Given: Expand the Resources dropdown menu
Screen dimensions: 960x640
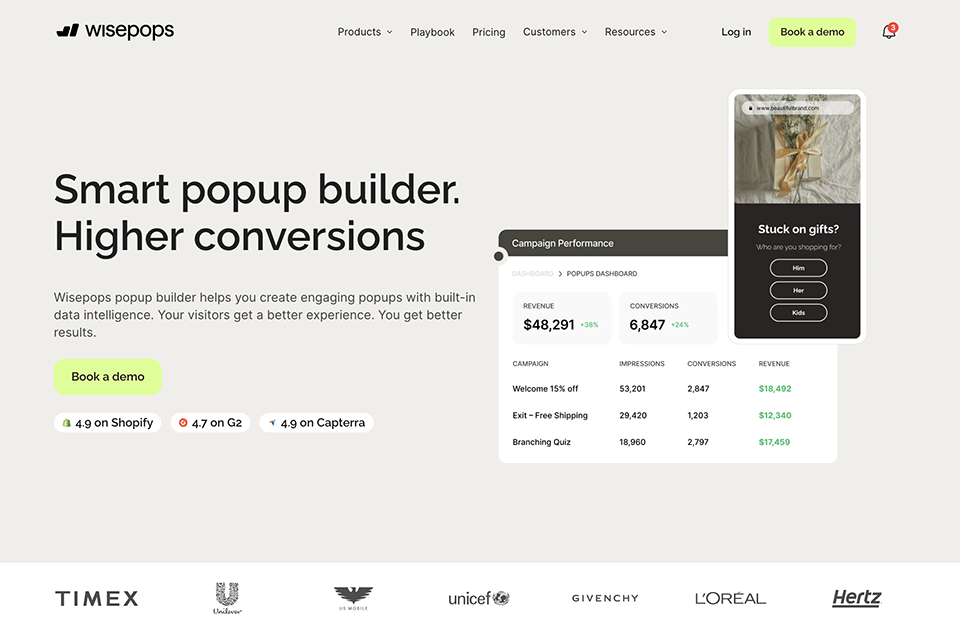Looking at the screenshot, I should [x=636, y=32].
